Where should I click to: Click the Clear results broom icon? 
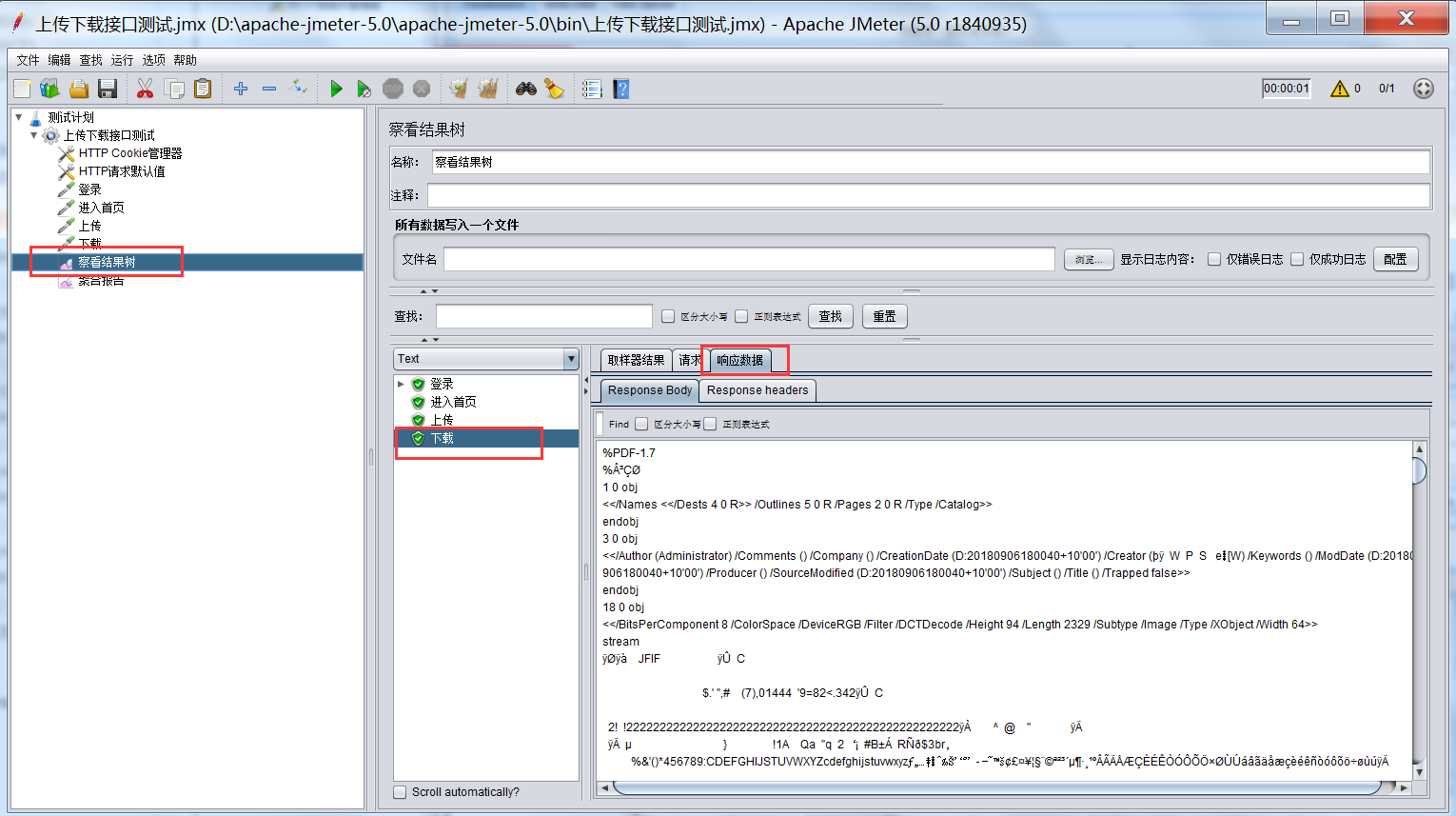point(459,89)
